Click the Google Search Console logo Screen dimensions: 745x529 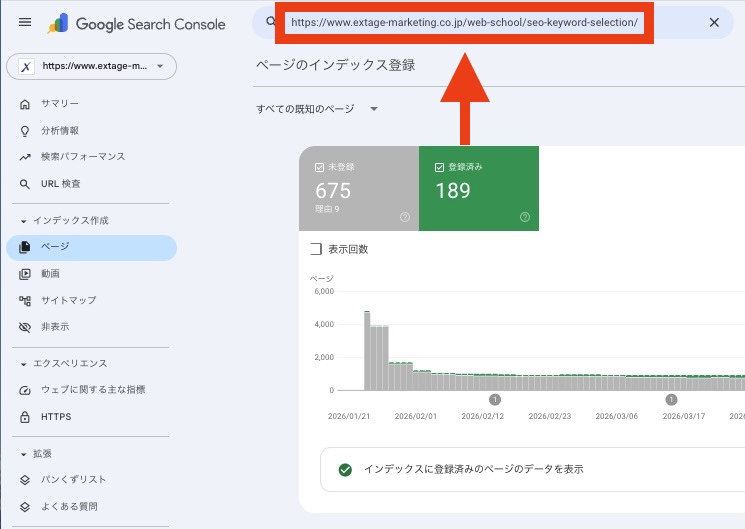136,24
